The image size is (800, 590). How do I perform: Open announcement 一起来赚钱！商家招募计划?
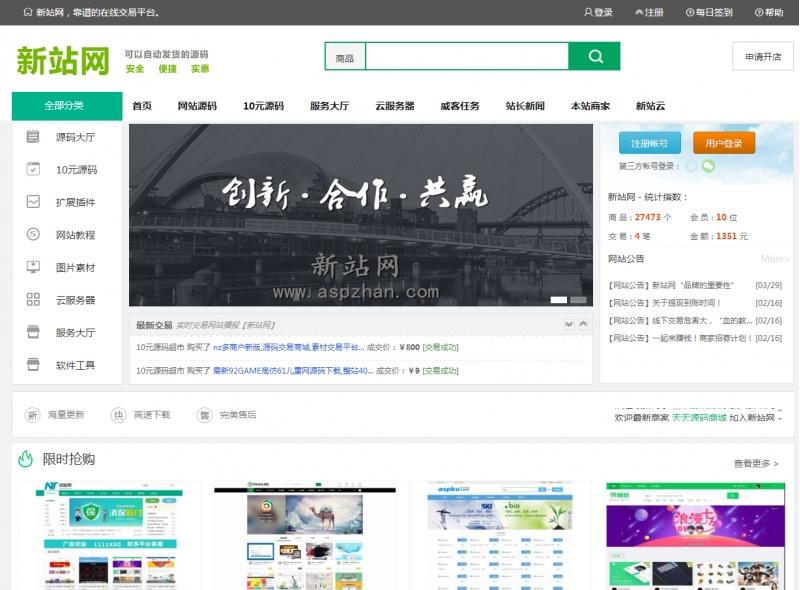coord(681,338)
